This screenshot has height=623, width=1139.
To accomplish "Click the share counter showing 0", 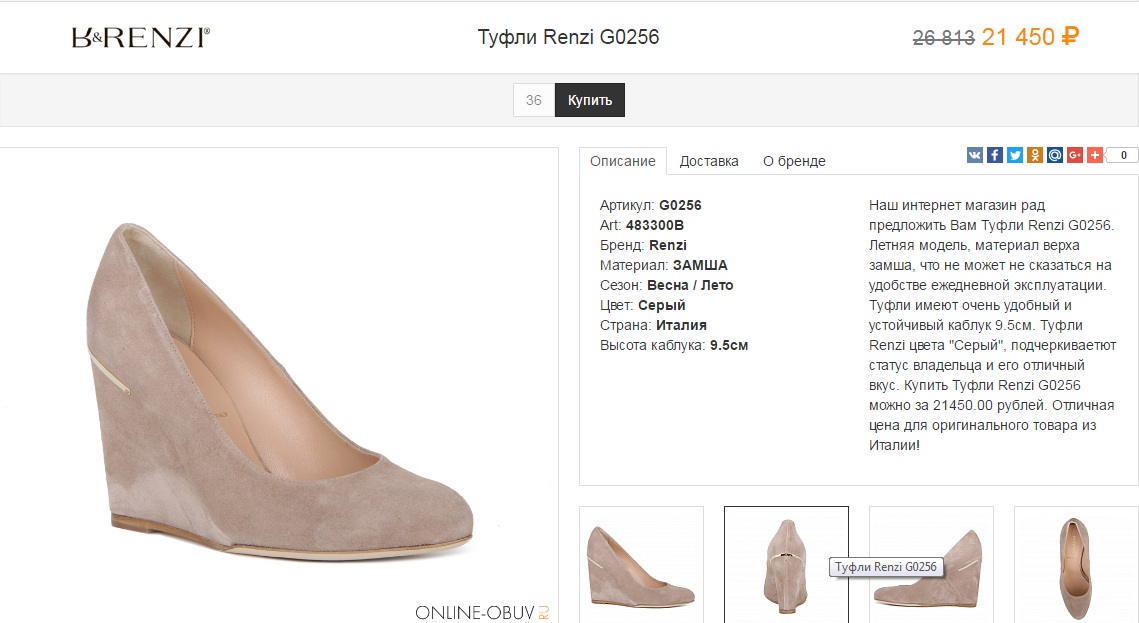I will click(1122, 155).
